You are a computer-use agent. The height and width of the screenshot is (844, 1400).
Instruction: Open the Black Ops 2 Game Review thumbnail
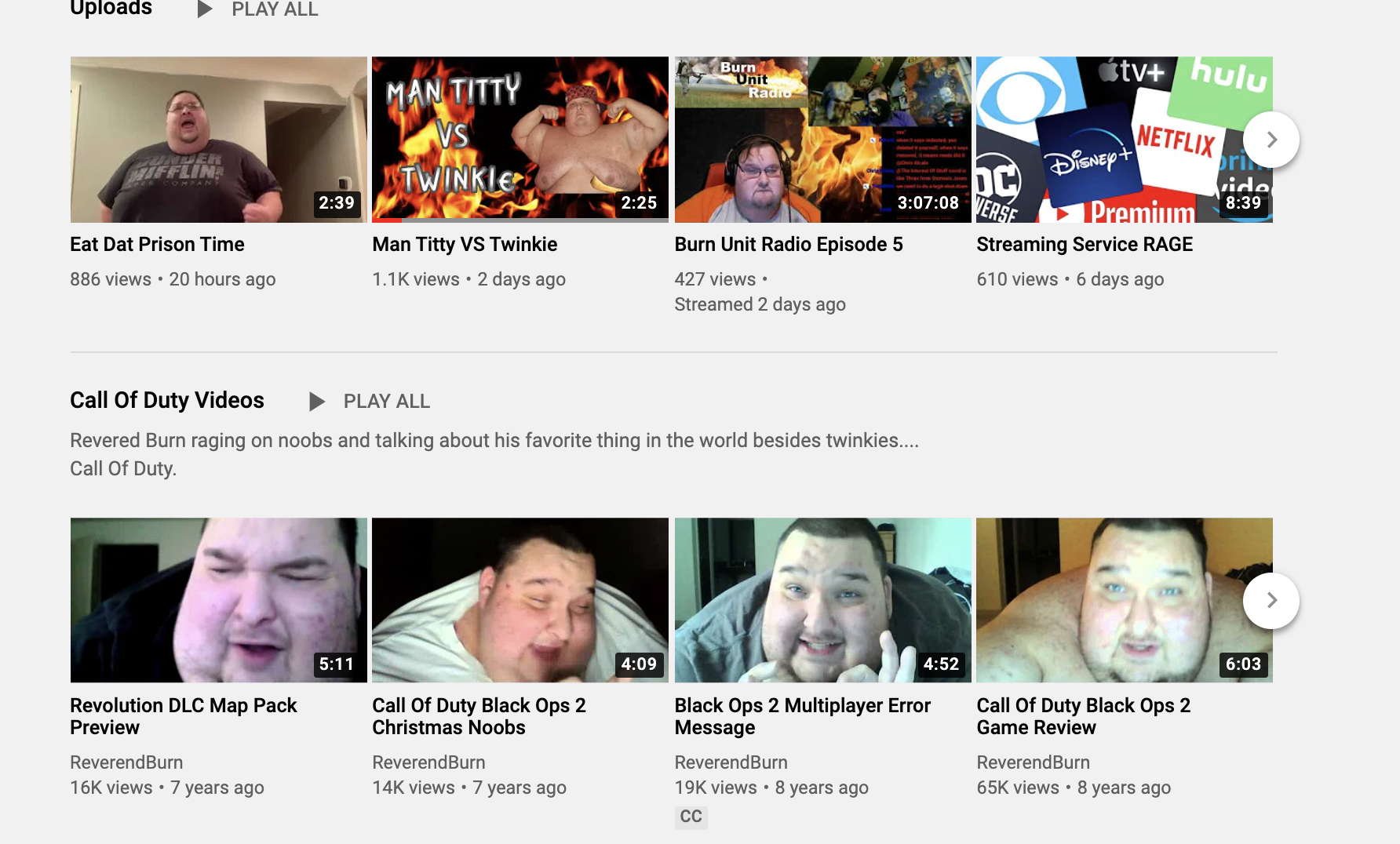[x=1125, y=600]
